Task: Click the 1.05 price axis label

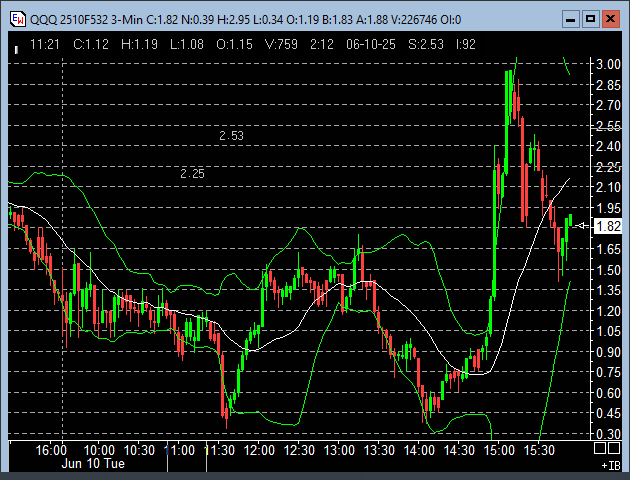Action: click(x=608, y=332)
